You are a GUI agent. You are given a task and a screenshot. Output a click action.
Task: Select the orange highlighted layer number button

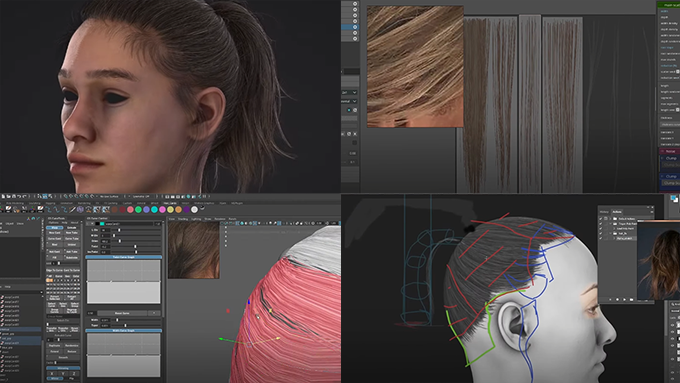coord(49,280)
